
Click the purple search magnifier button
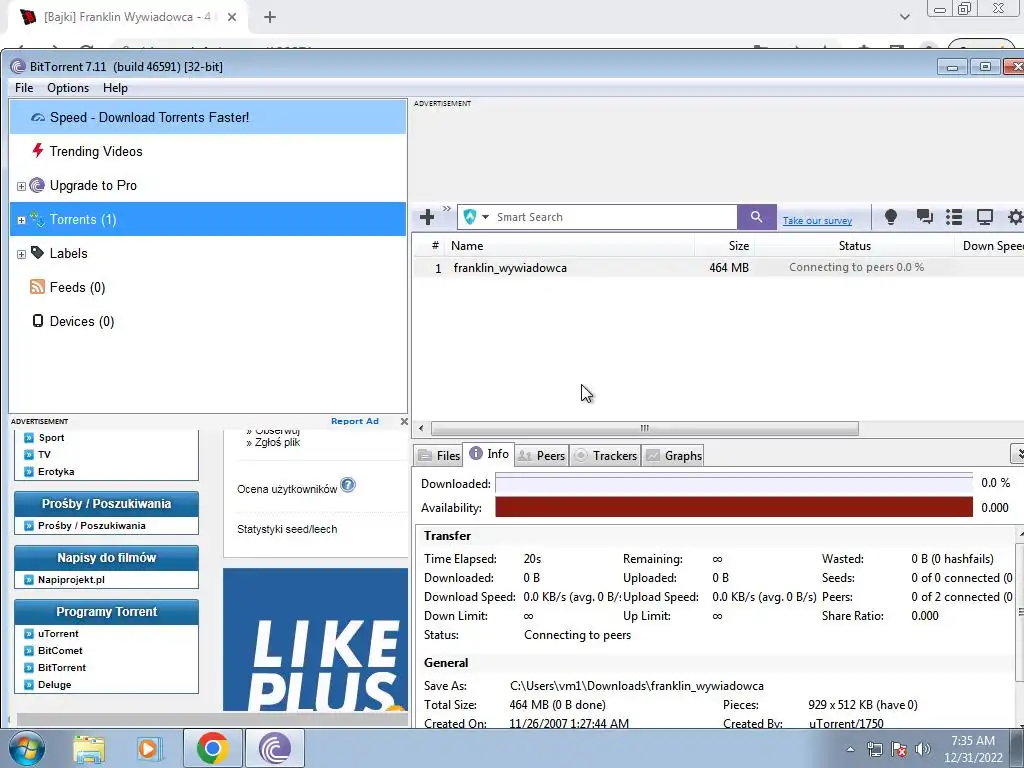click(756, 217)
